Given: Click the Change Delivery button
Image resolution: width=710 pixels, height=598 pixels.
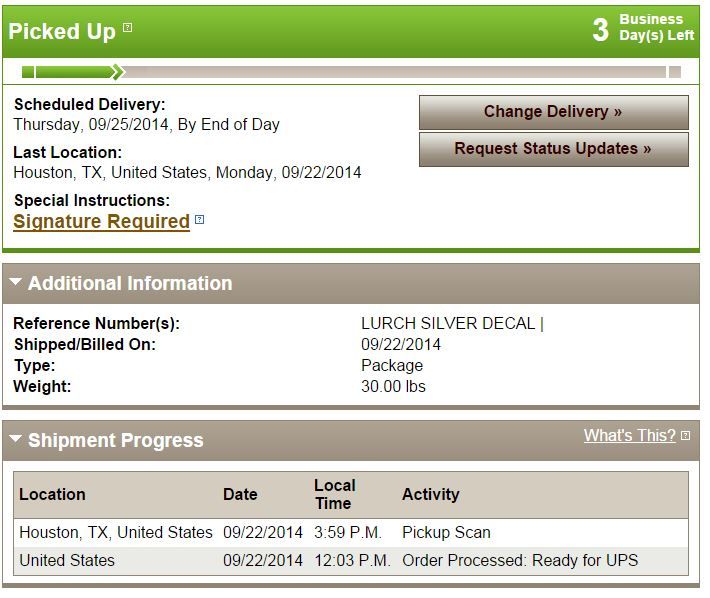Looking at the screenshot, I should coord(553,112).
